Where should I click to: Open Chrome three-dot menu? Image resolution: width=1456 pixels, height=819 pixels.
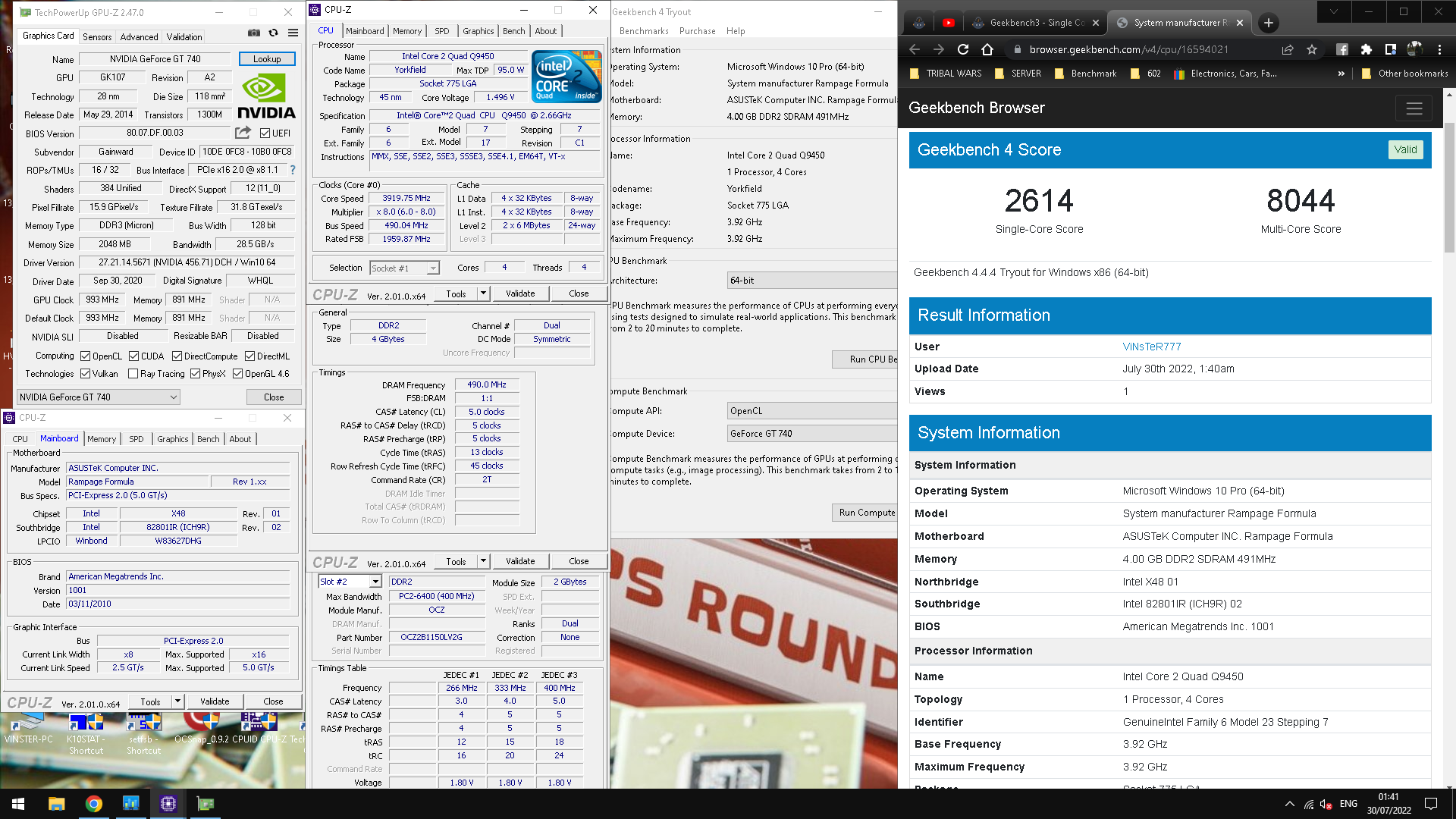point(1439,49)
